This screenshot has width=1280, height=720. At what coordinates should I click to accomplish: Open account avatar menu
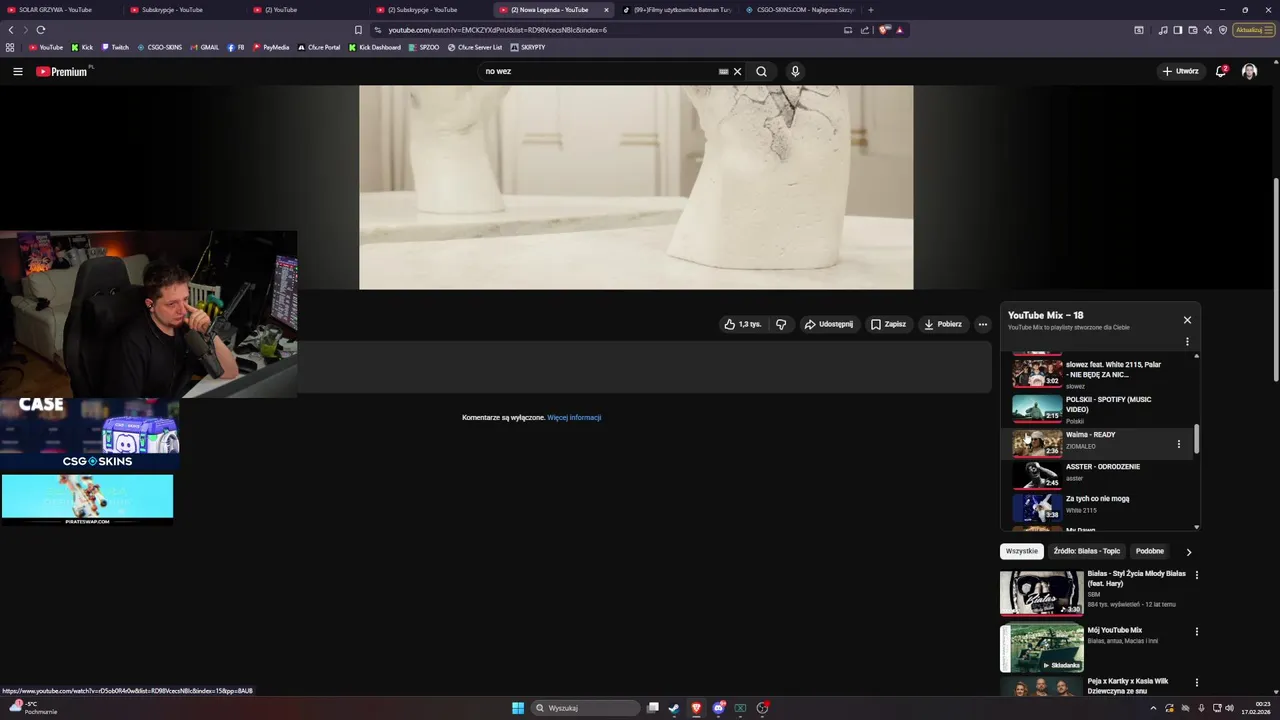[1249, 72]
